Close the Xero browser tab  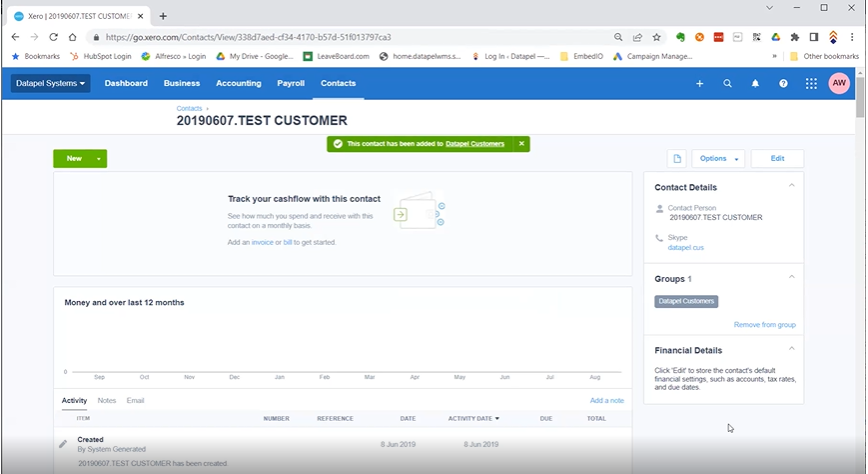coord(141,16)
